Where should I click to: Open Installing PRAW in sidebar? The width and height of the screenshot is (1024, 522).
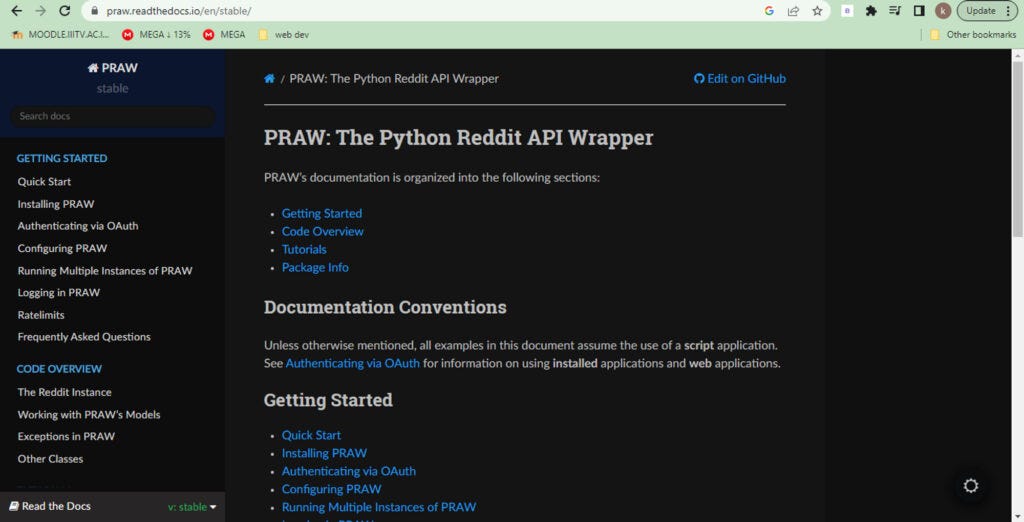pyautogui.click(x=56, y=204)
